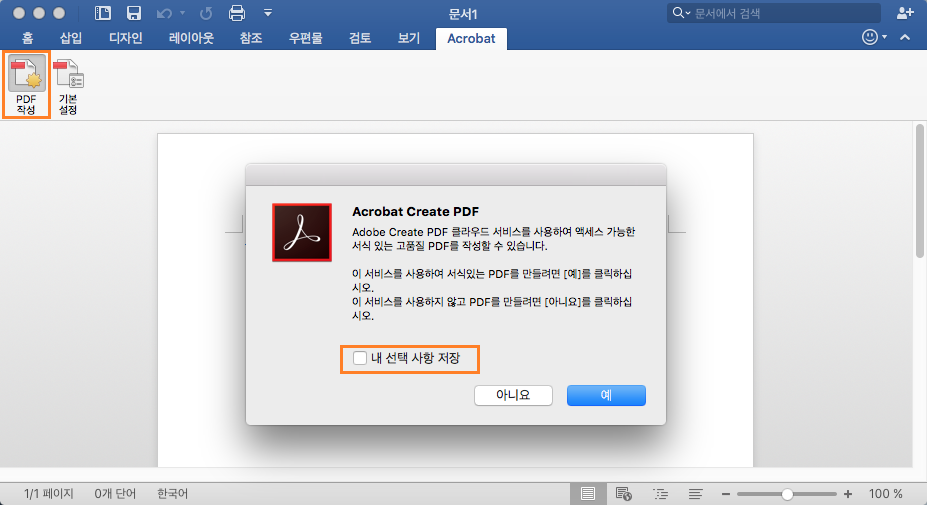927x505 pixels.
Task: Enable the 내 선택 사항 저장 checkbox
Action: pyautogui.click(x=359, y=358)
